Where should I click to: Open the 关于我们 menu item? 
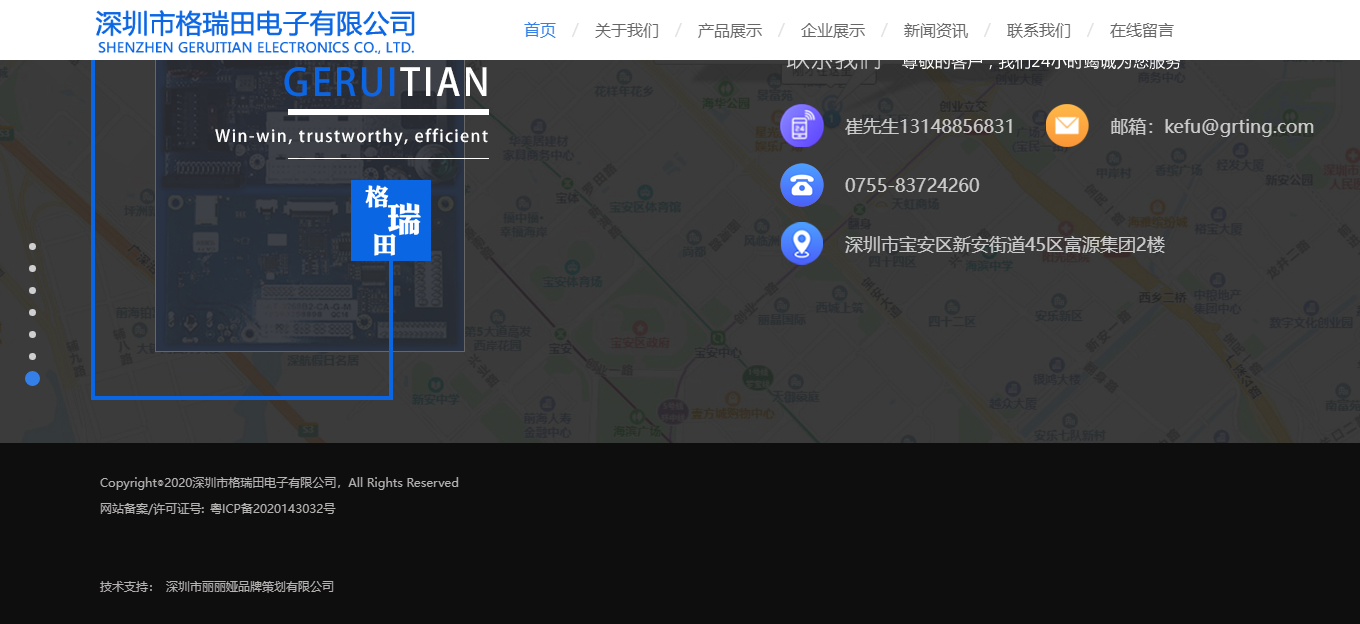[x=627, y=30]
